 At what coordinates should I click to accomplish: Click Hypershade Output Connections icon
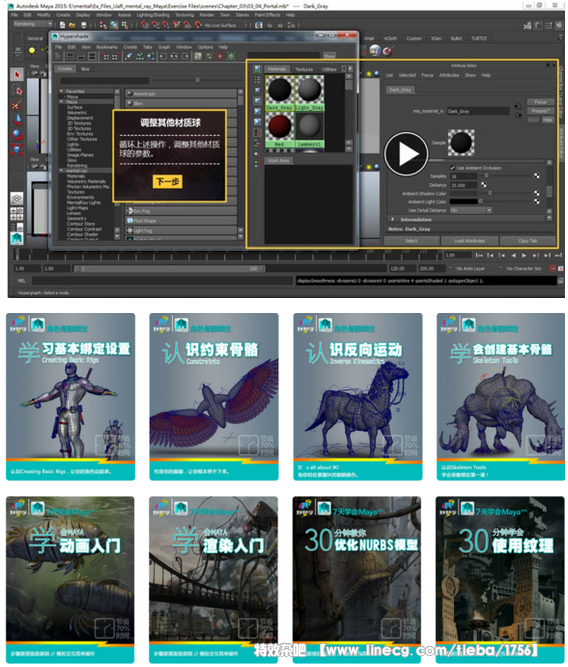click(186, 56)
